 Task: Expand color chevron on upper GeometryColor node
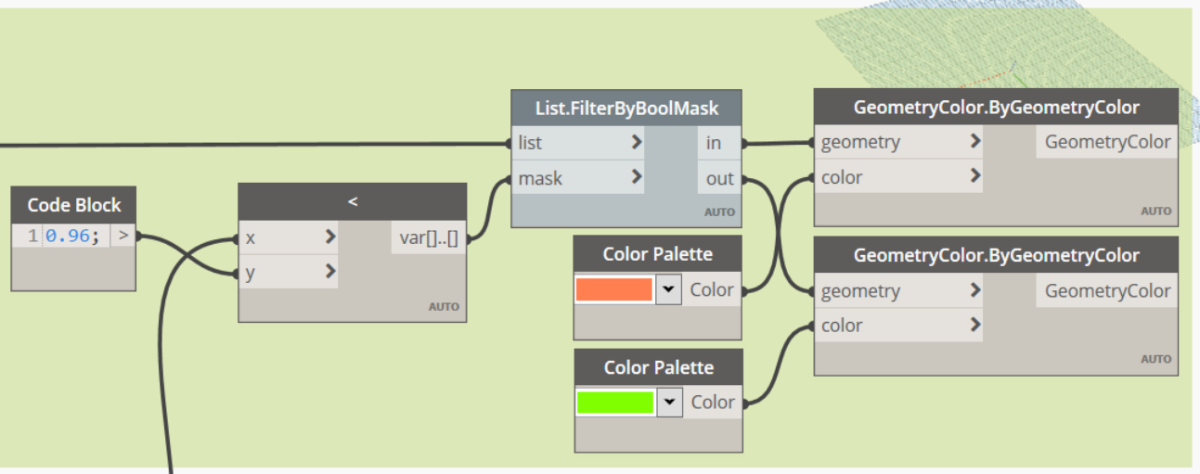(975, 177)
